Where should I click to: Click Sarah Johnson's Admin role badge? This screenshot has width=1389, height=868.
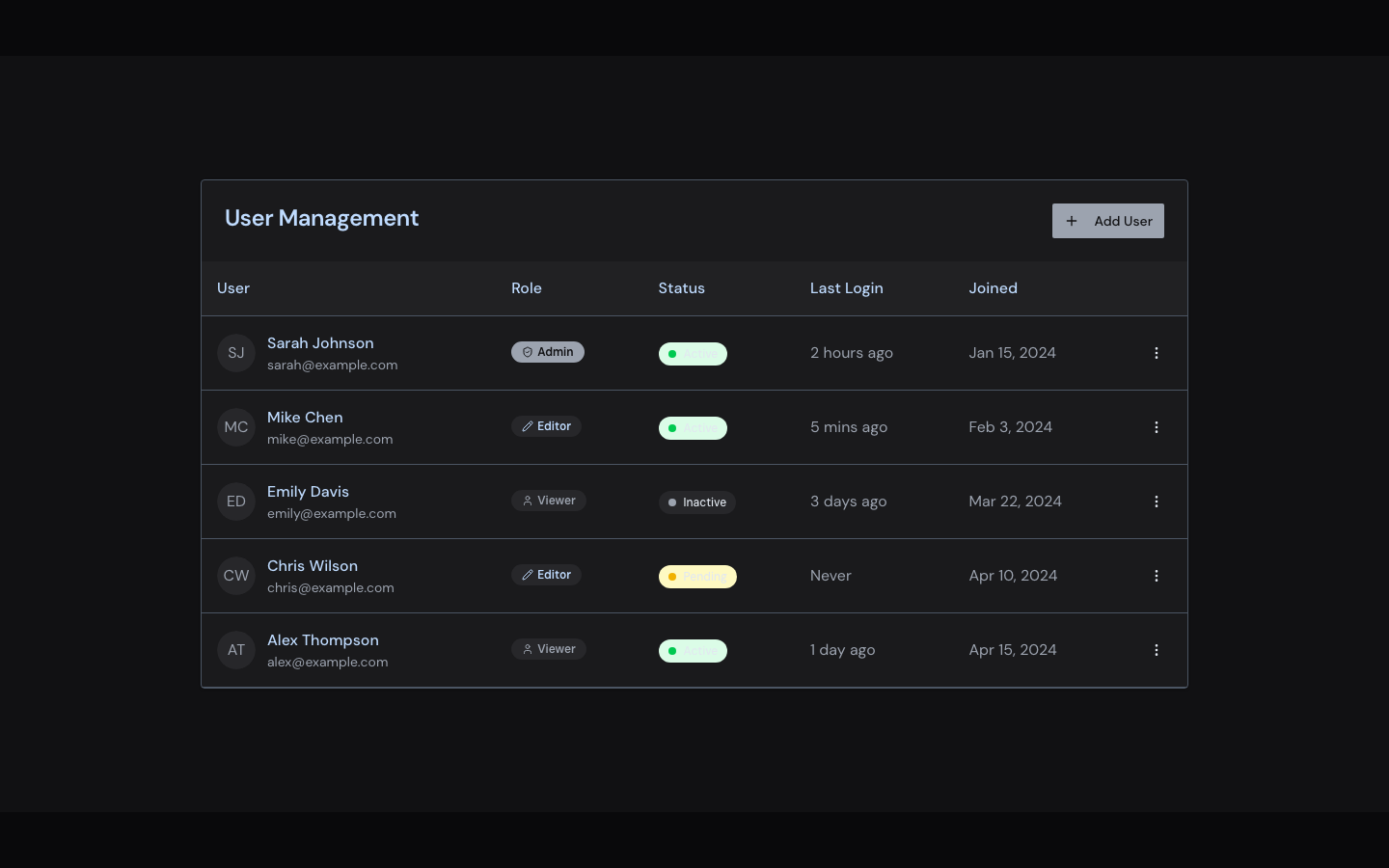pyautogui.click(x=547, y=352)
